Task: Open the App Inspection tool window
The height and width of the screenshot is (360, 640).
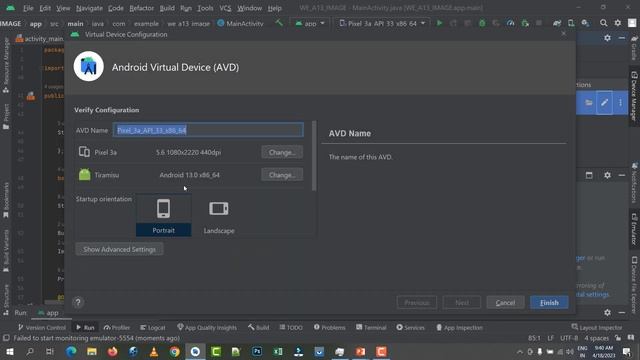Action: [x=459, y=327]
